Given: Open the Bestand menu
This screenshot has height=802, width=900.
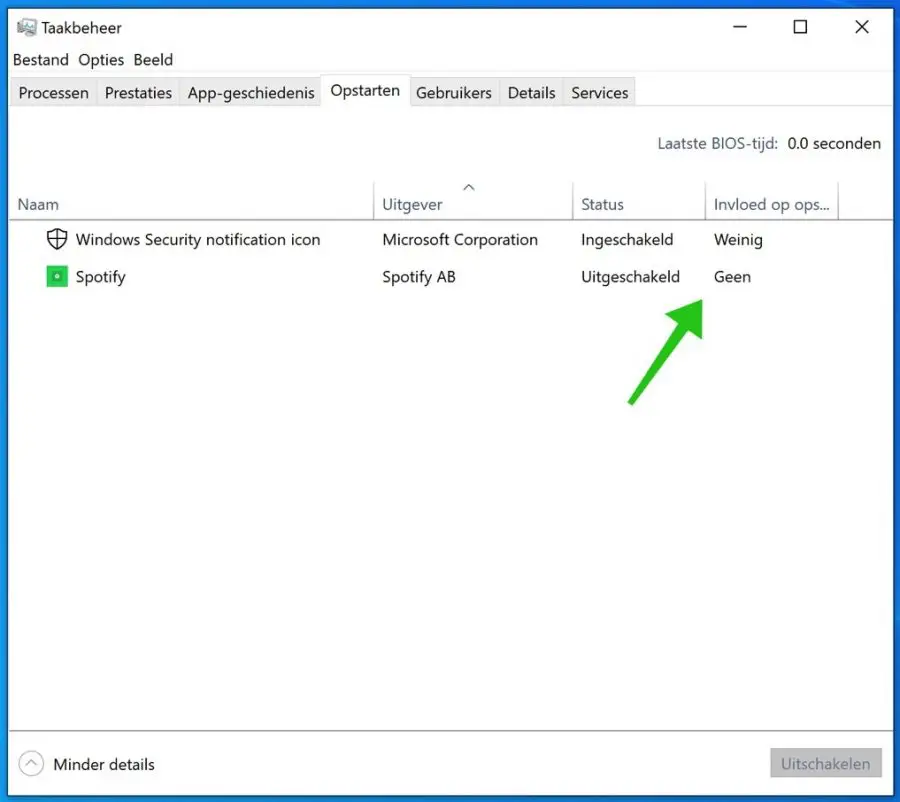Looking at the screenshot, I should tap(40, 60).
